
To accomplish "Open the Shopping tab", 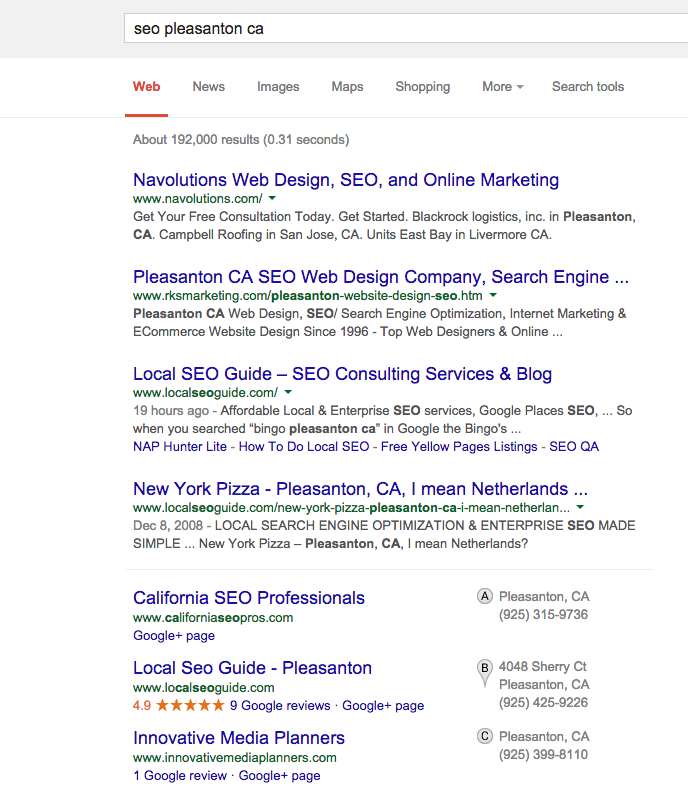I will pos(422,87).
